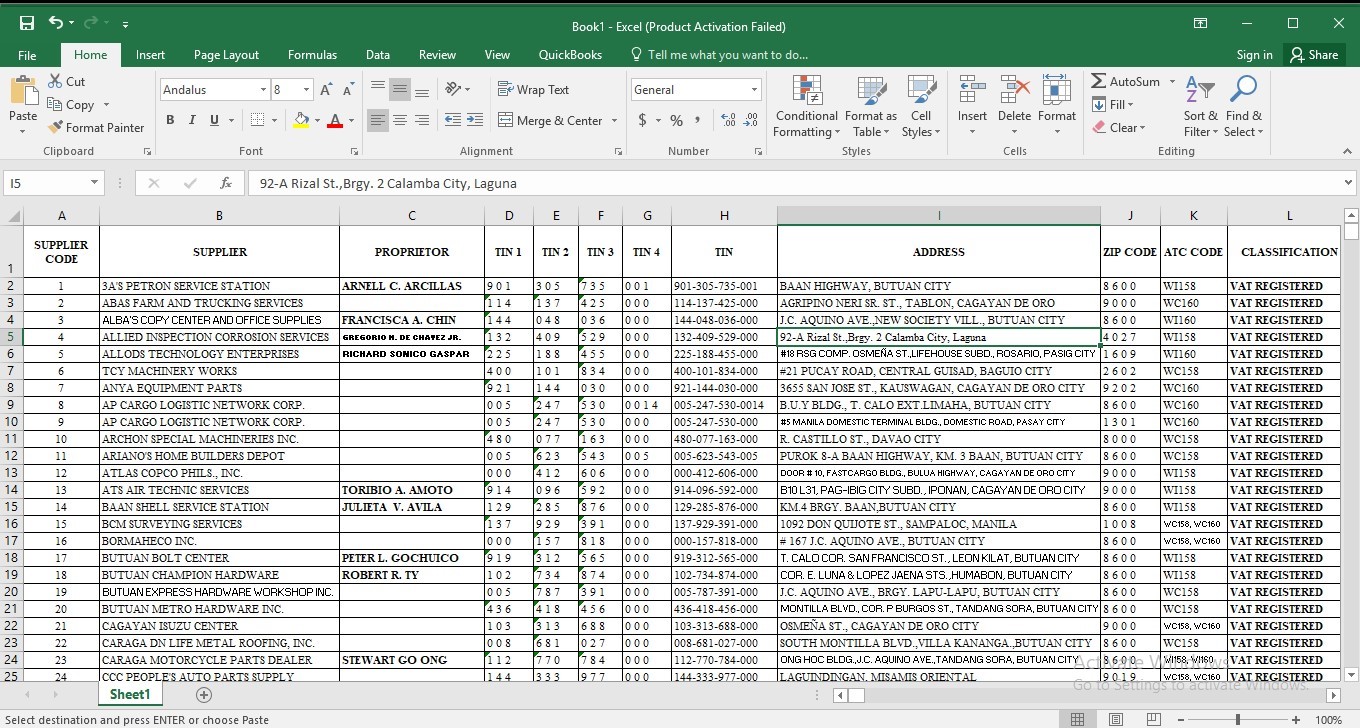Open Conditional Formatting menu
1360x728 pixels.
(806, 106)
